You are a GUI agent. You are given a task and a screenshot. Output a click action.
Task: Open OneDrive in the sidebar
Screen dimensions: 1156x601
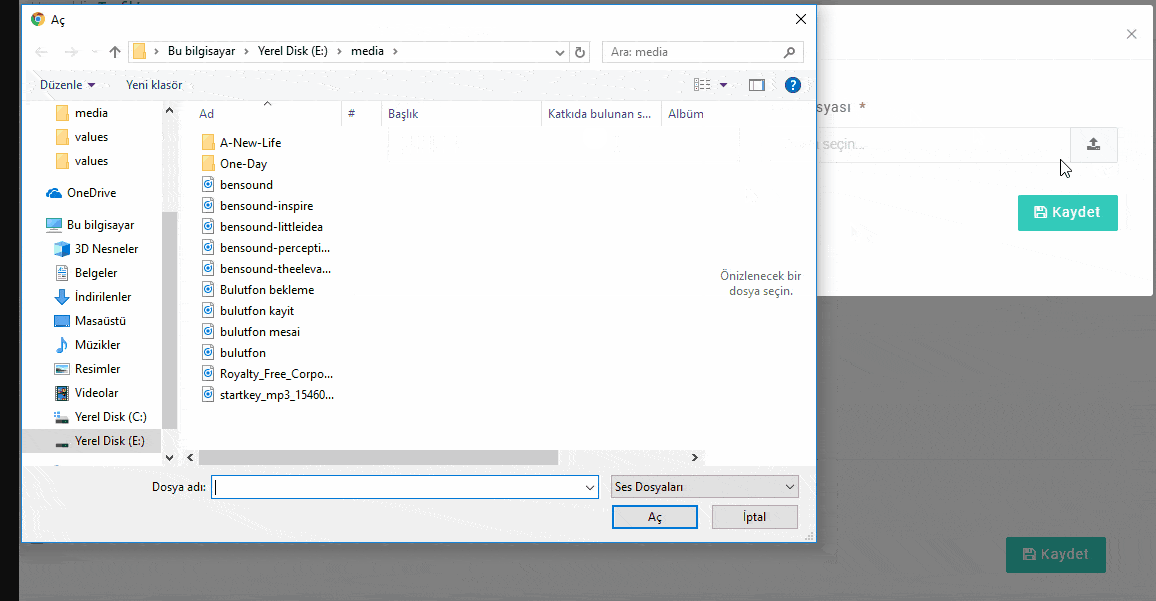[x=81, y=193]
